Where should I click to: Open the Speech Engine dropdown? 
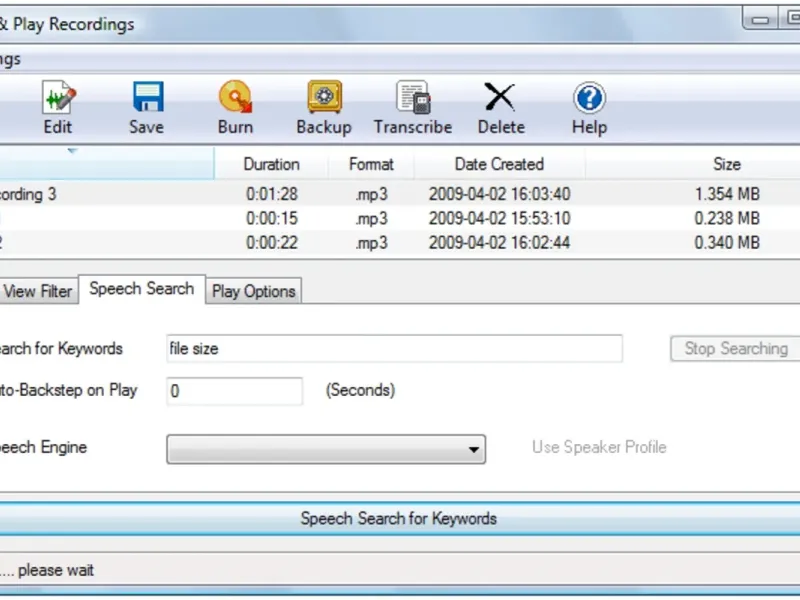[x=326, y=449]
